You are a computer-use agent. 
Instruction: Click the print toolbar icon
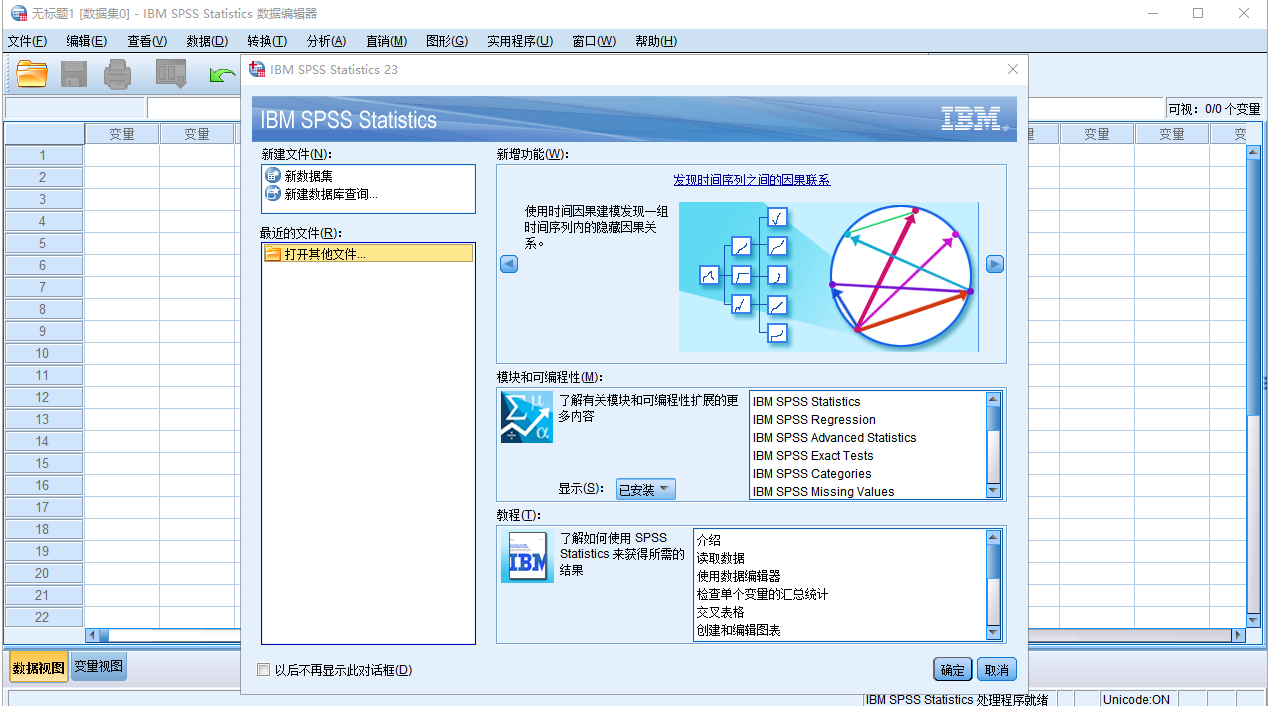point(118,74)
